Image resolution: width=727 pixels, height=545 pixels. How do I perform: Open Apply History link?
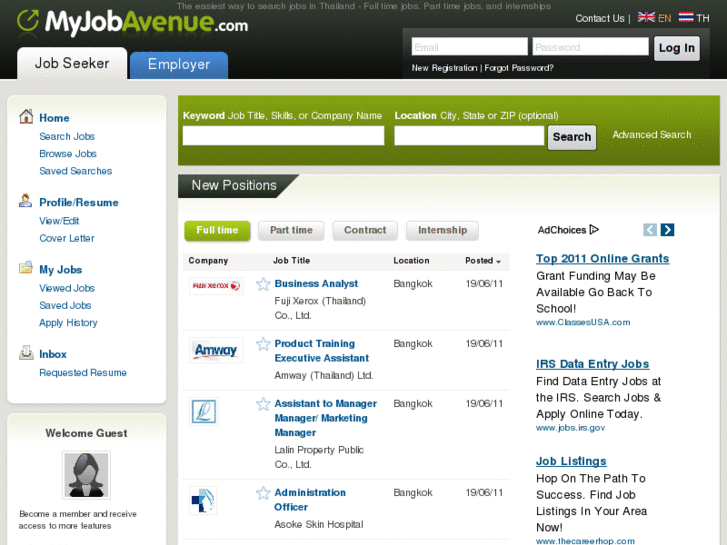pyautogui.click(x=68, y=323)
